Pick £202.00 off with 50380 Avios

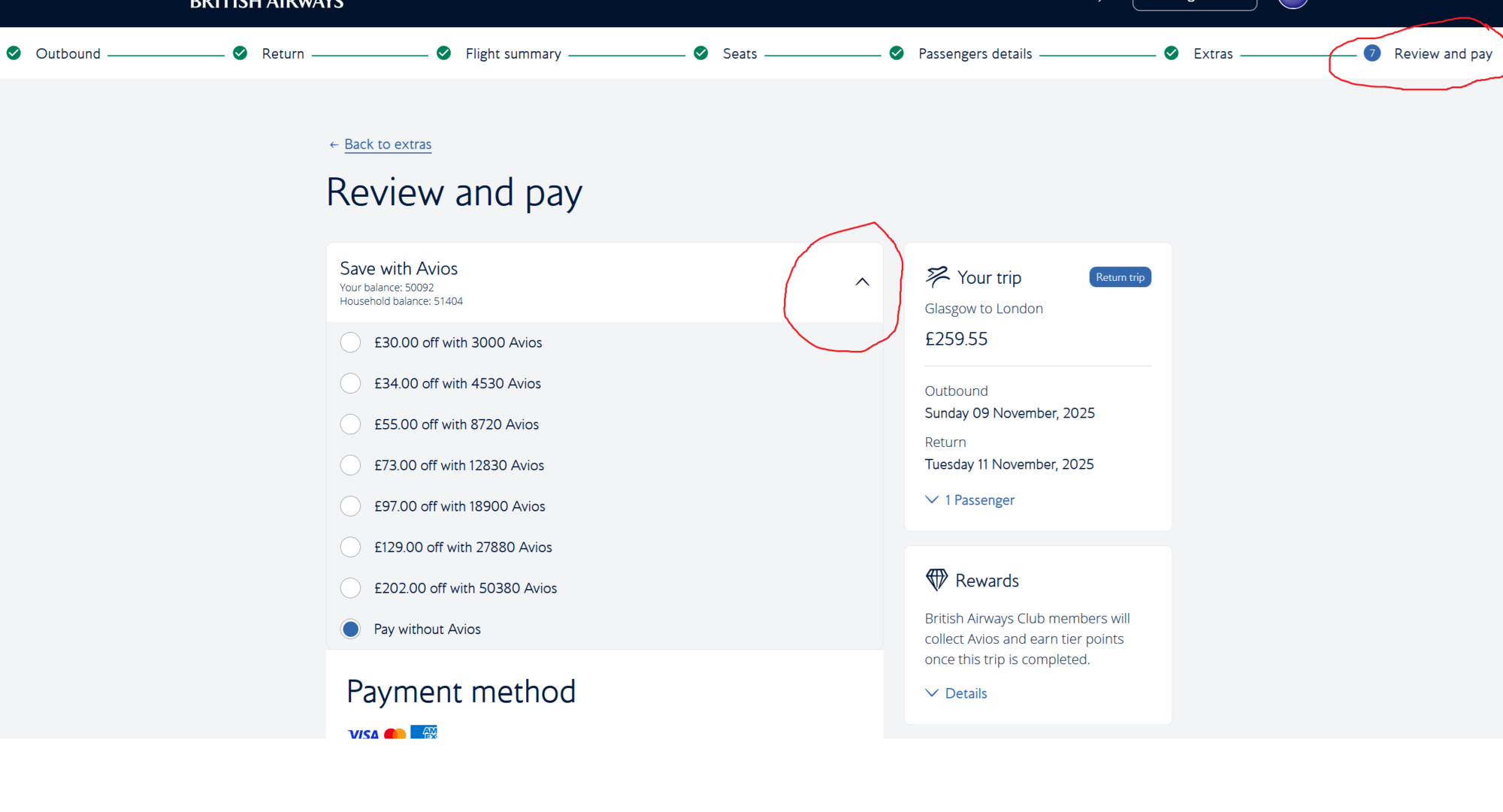pos(350,588)
